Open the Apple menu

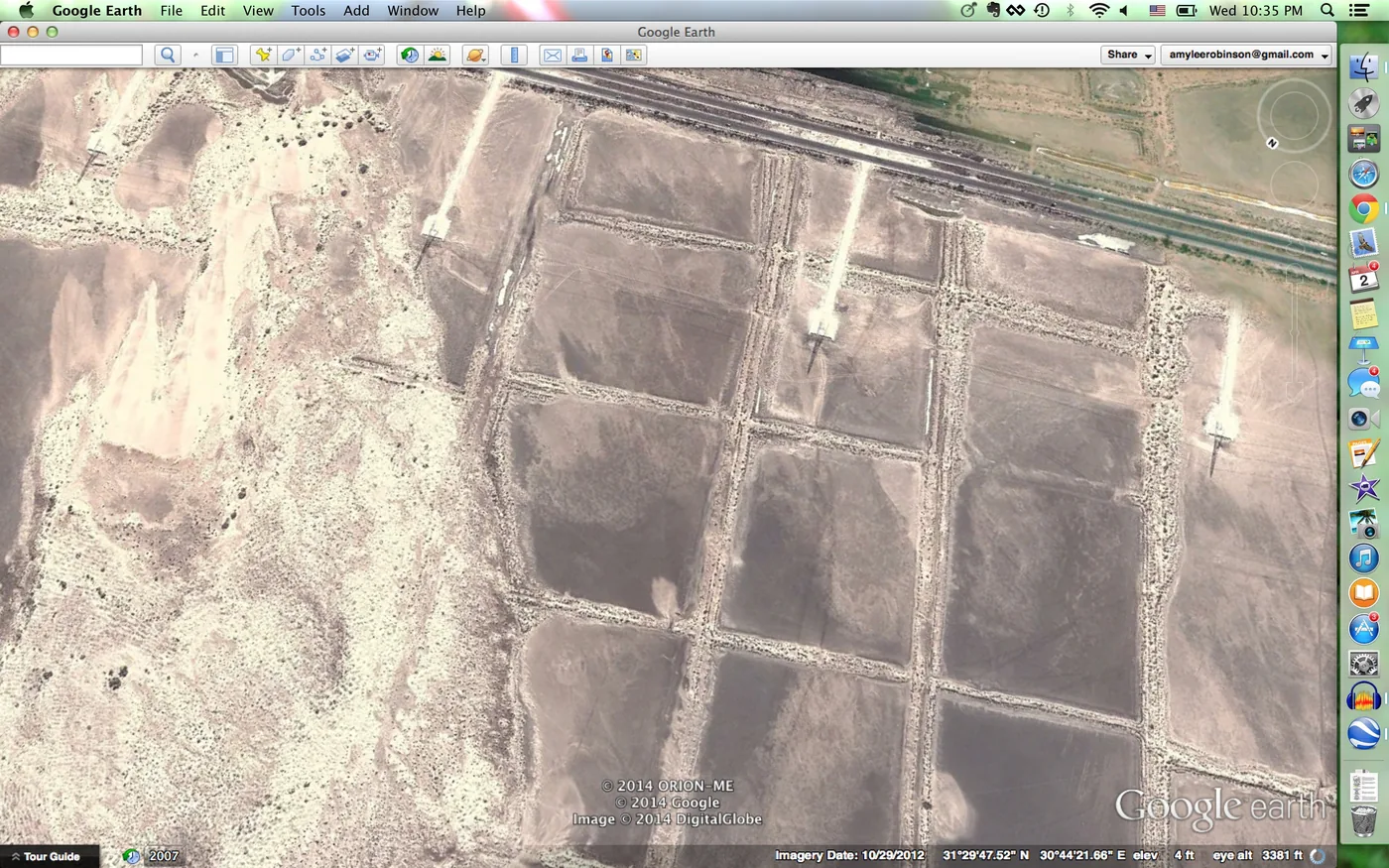click(26, 10)
